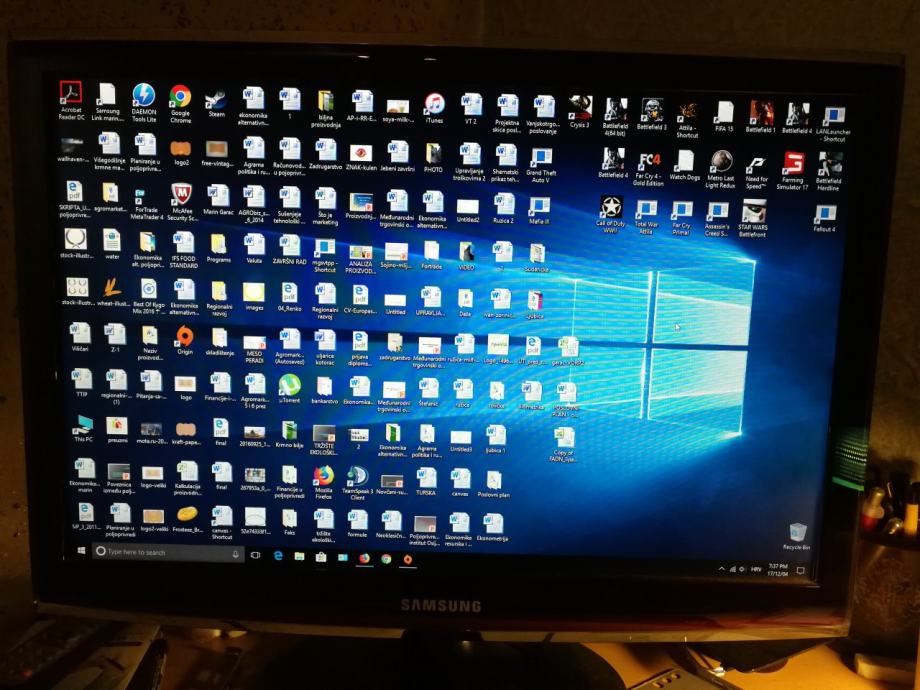
Task: Switch to Firefox on the taskbar
Action: 364,558
